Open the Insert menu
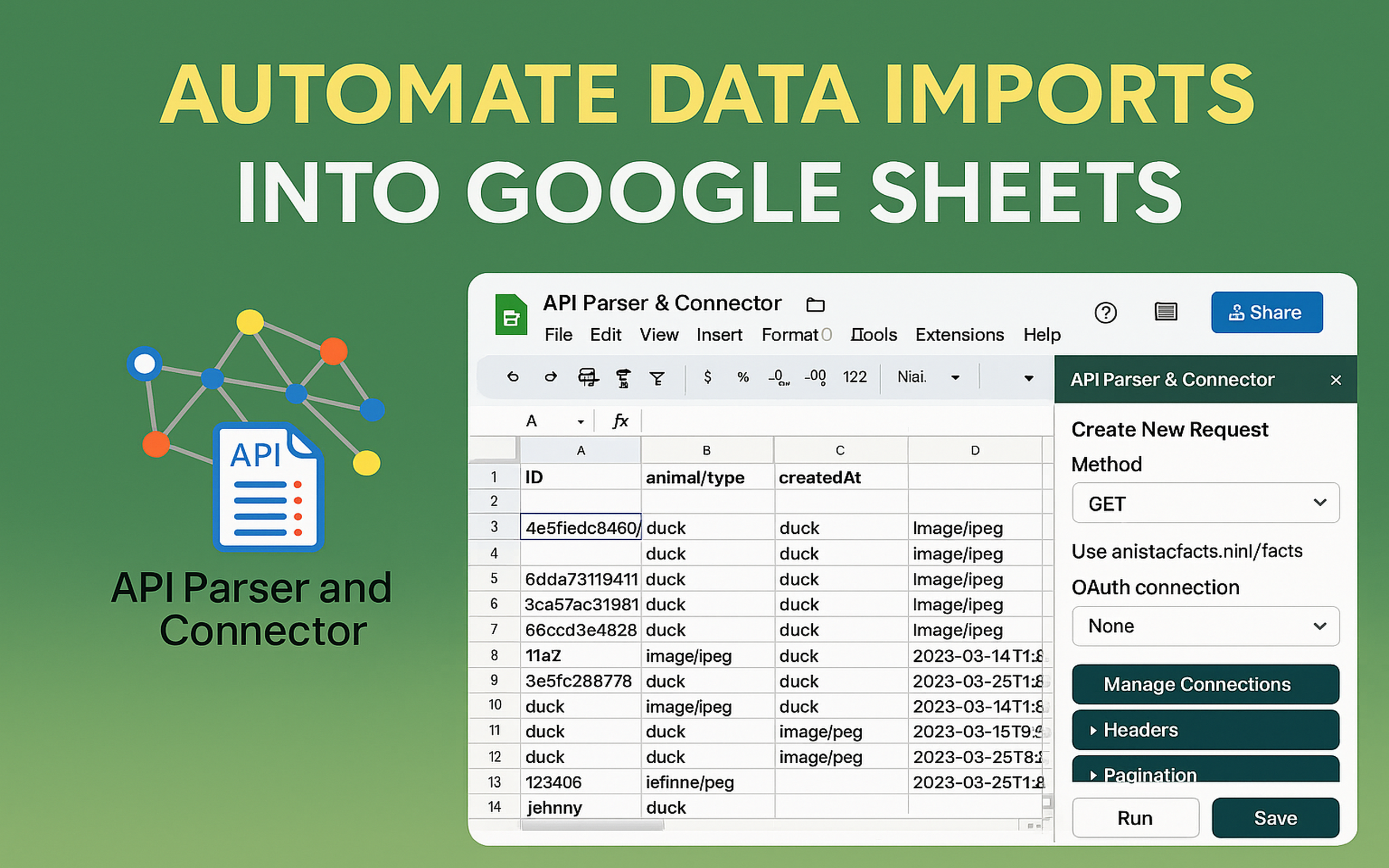 pyautogui.click(x=719, y=335)
